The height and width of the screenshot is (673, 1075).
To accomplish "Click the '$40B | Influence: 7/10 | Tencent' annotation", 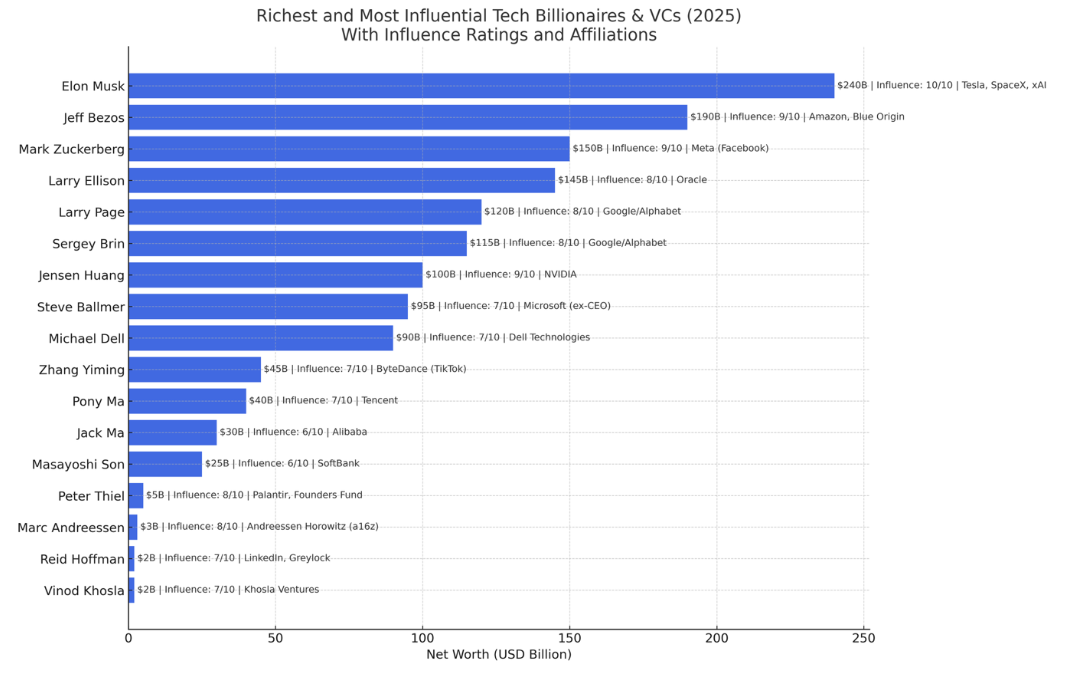I will 323,400.
